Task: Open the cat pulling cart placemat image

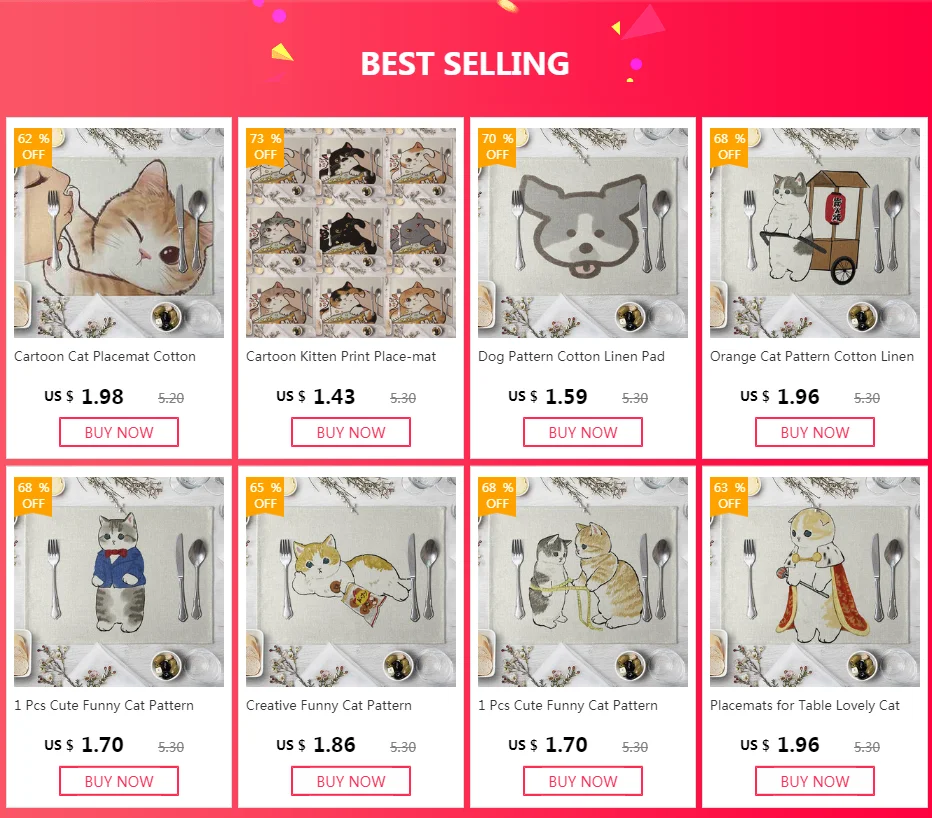Action: click(x=814, y=233)
